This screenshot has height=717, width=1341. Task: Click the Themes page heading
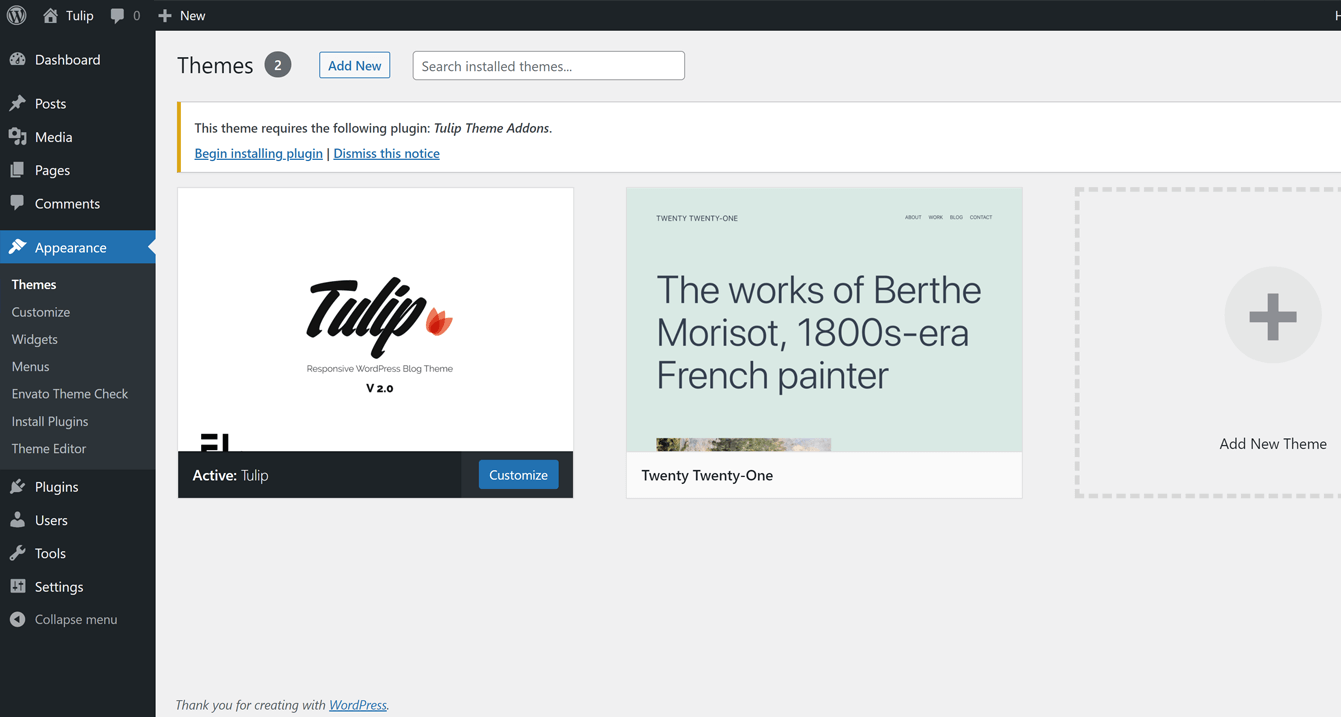pos(215,65)
